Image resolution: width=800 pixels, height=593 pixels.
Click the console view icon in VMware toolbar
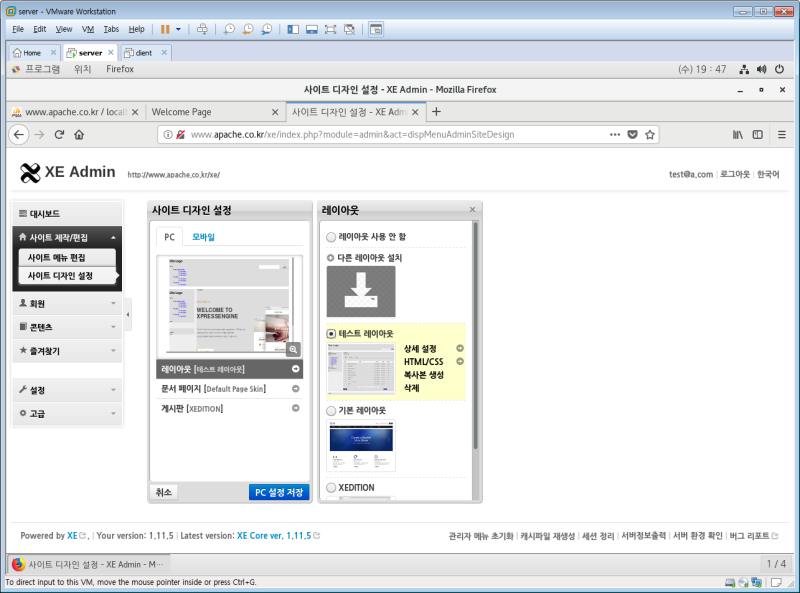coord(376,30)
